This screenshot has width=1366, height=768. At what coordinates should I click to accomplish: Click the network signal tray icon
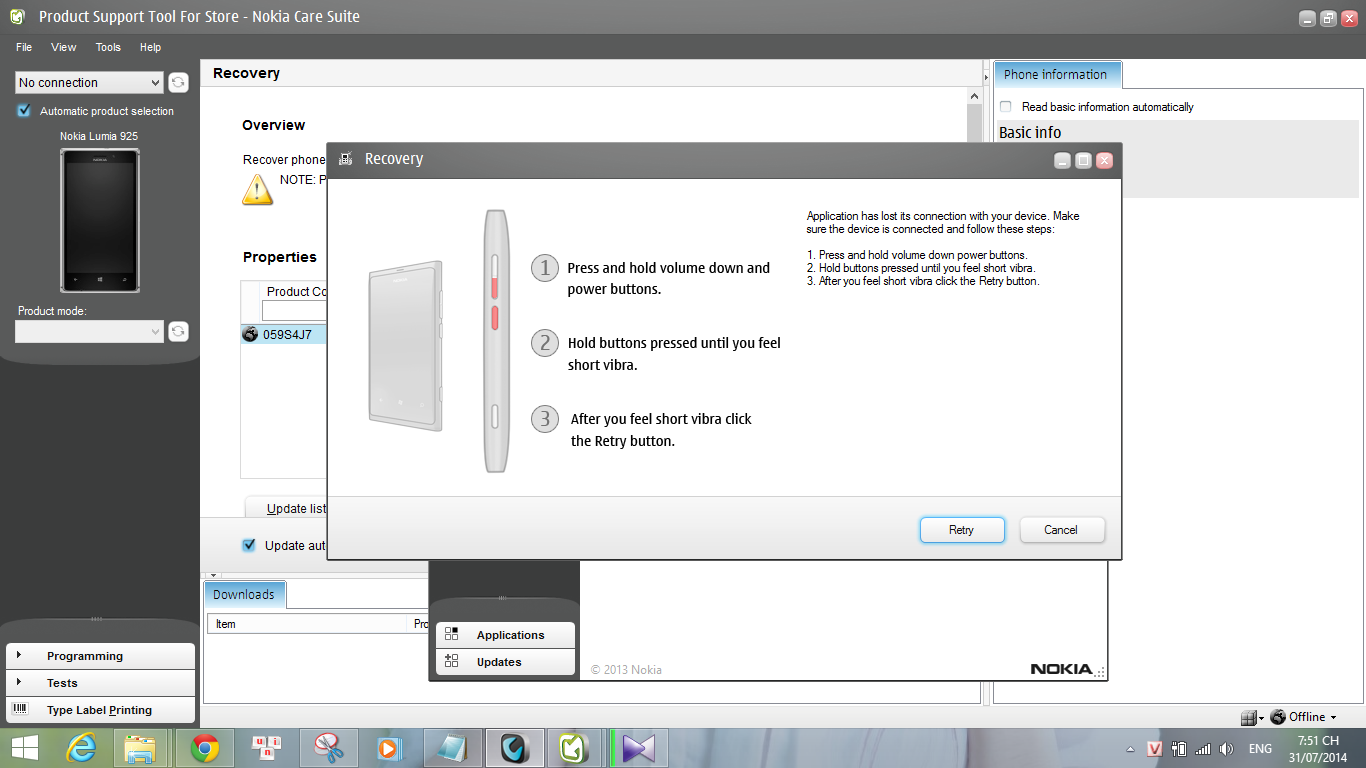click(1203, 748)
